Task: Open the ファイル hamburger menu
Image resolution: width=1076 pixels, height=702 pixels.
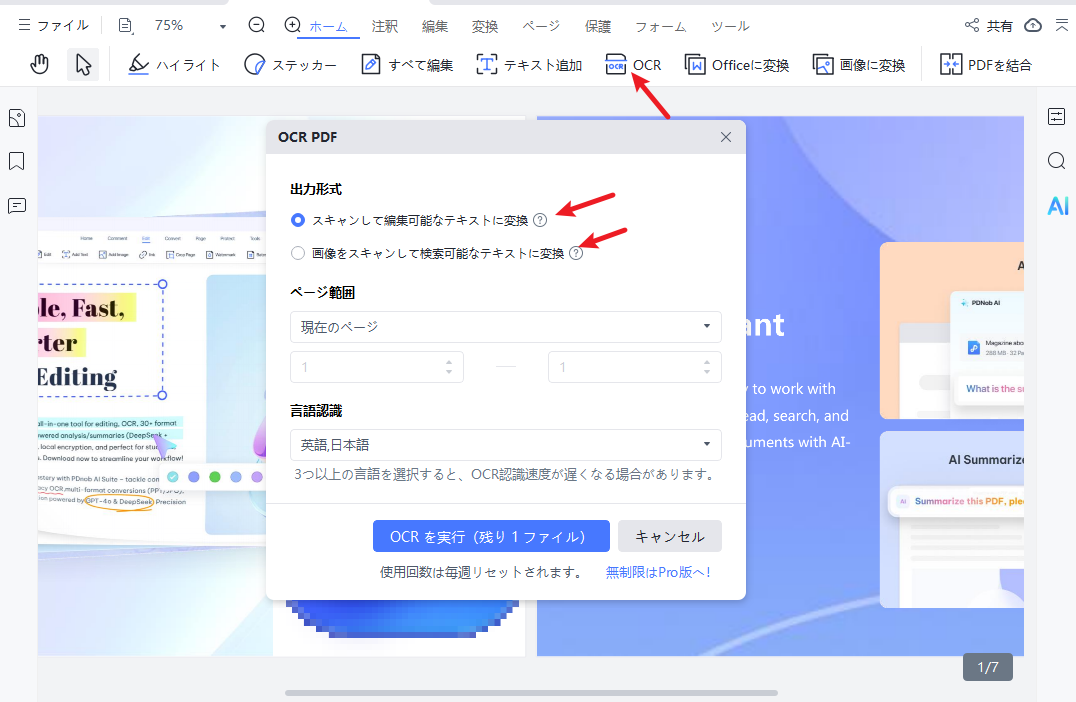Action: pos(53,25)
